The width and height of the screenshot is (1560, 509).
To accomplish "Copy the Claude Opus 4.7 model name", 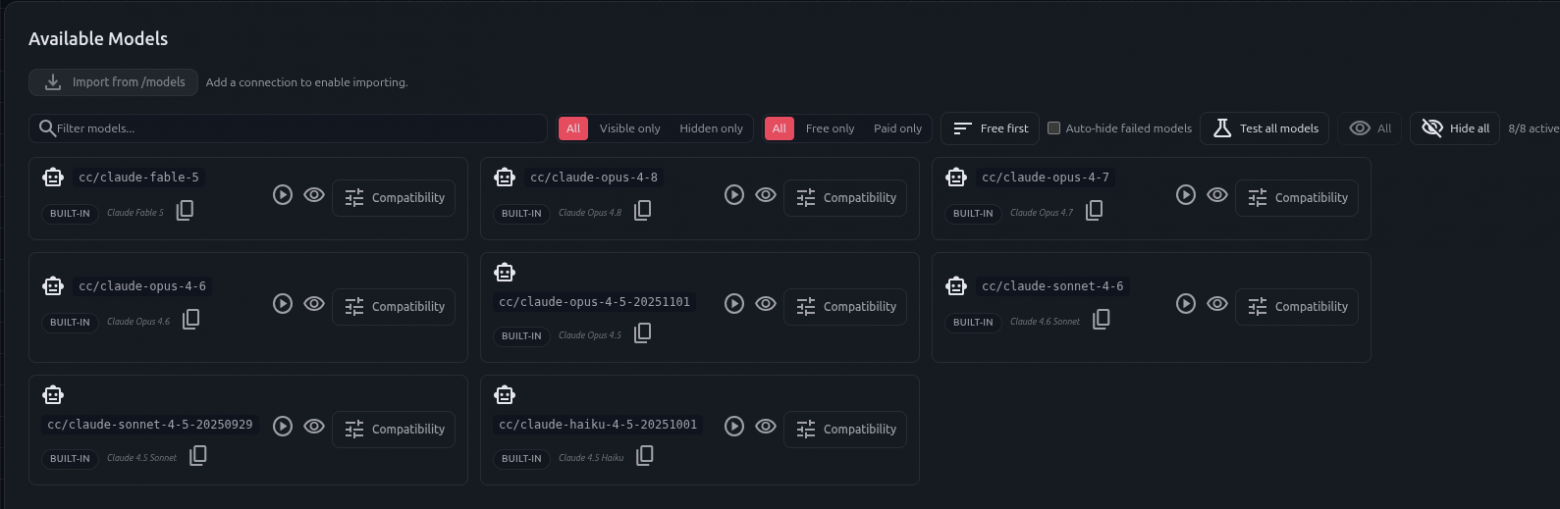I will tap(1095, 211).
